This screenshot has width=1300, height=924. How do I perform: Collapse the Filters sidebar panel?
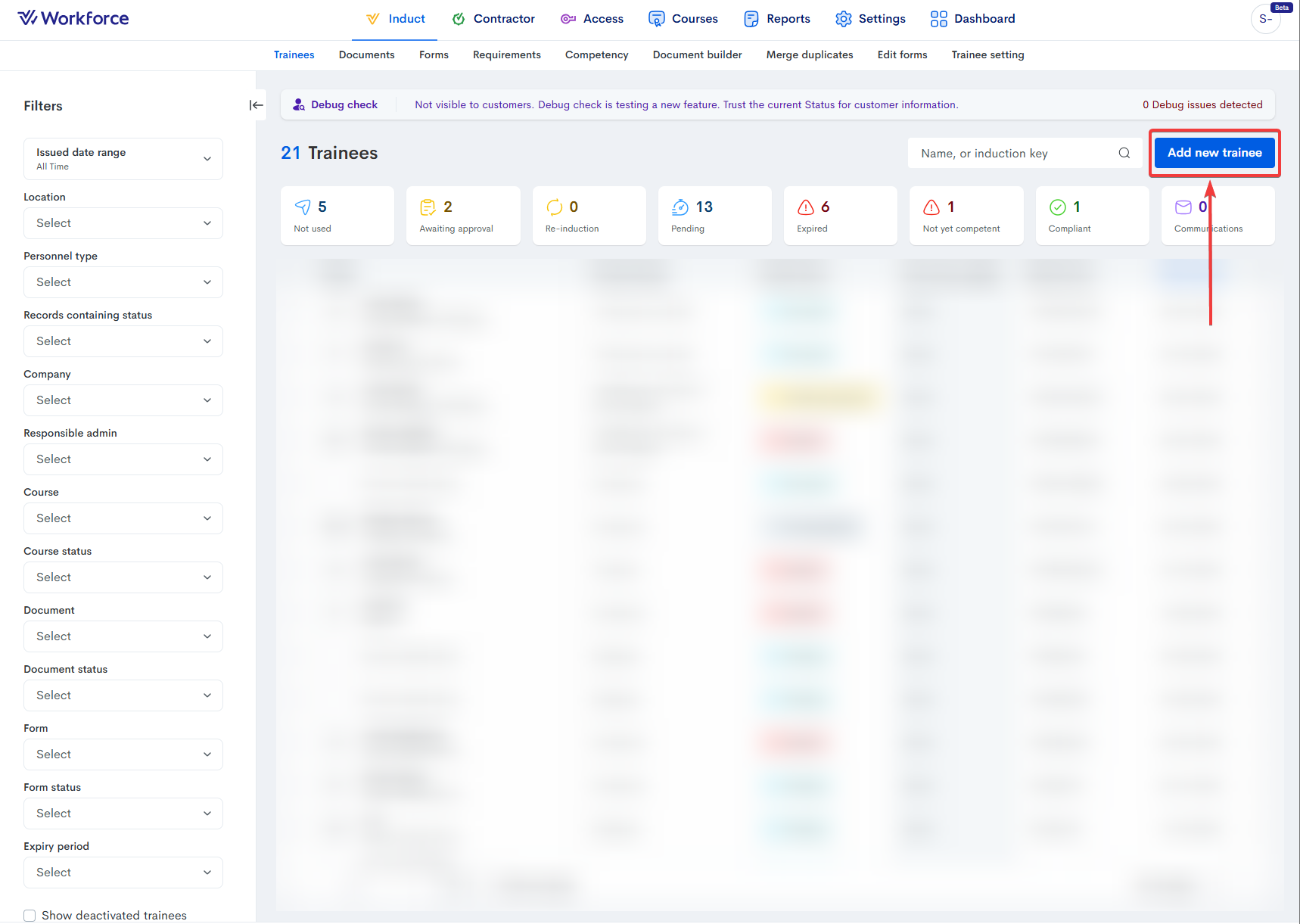(257, 105)
